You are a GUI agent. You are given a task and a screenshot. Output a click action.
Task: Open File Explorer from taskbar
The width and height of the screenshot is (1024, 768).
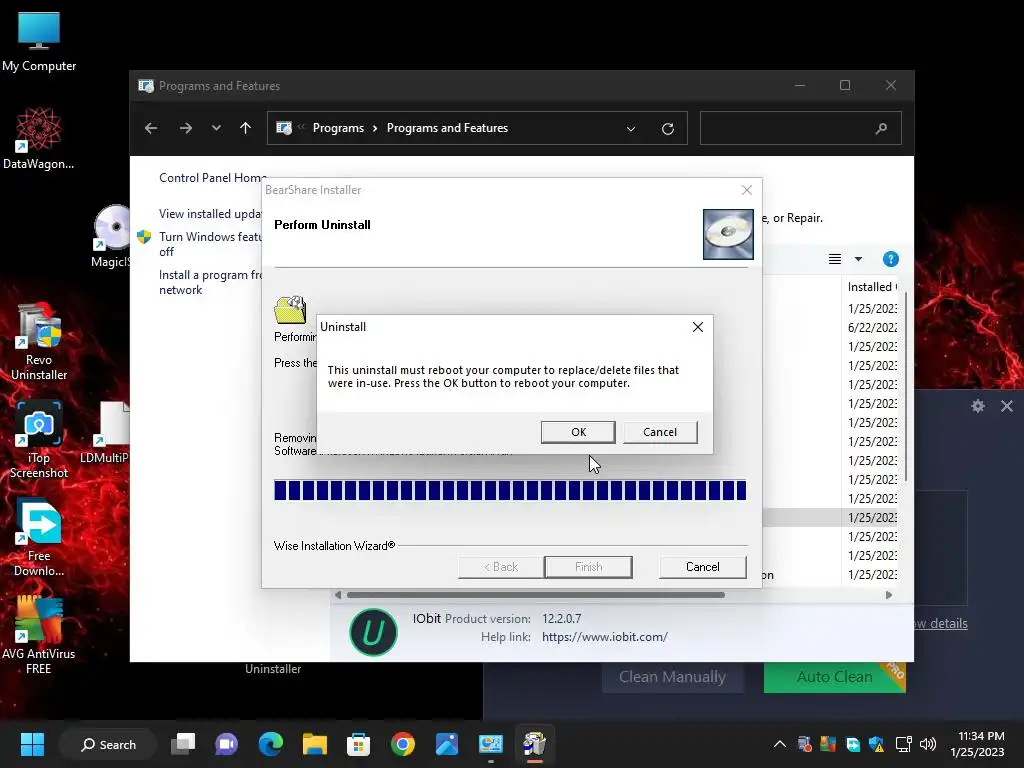pyautogui.click(x=314, y=744)
